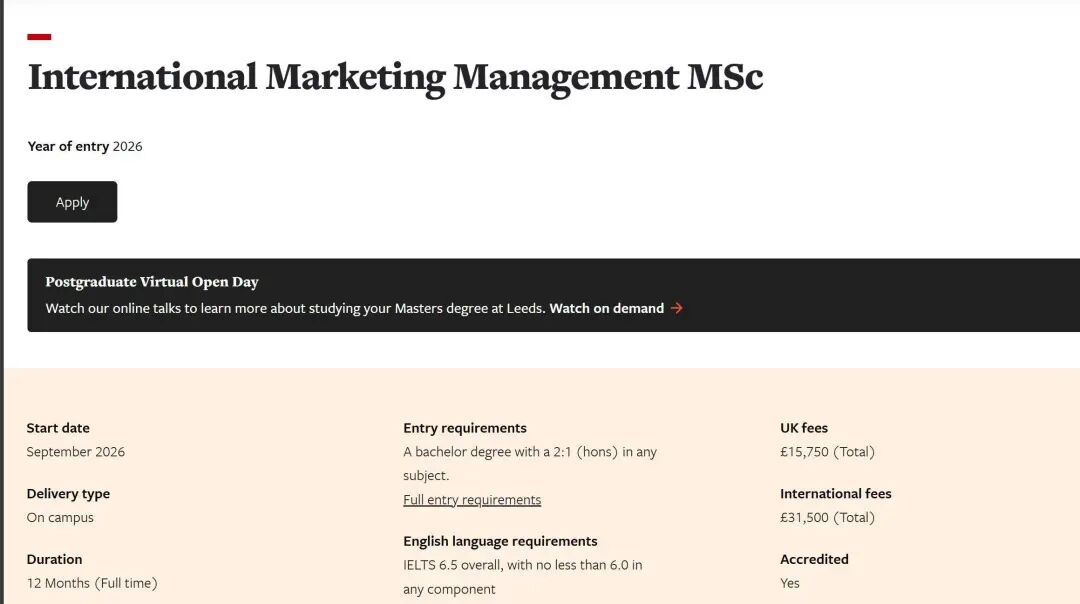The height and width of the screenshot is (604, 1080).
Task: Select the 12 Months (Full time) duration
Action: pyautogui.click(x=92, y=583)
